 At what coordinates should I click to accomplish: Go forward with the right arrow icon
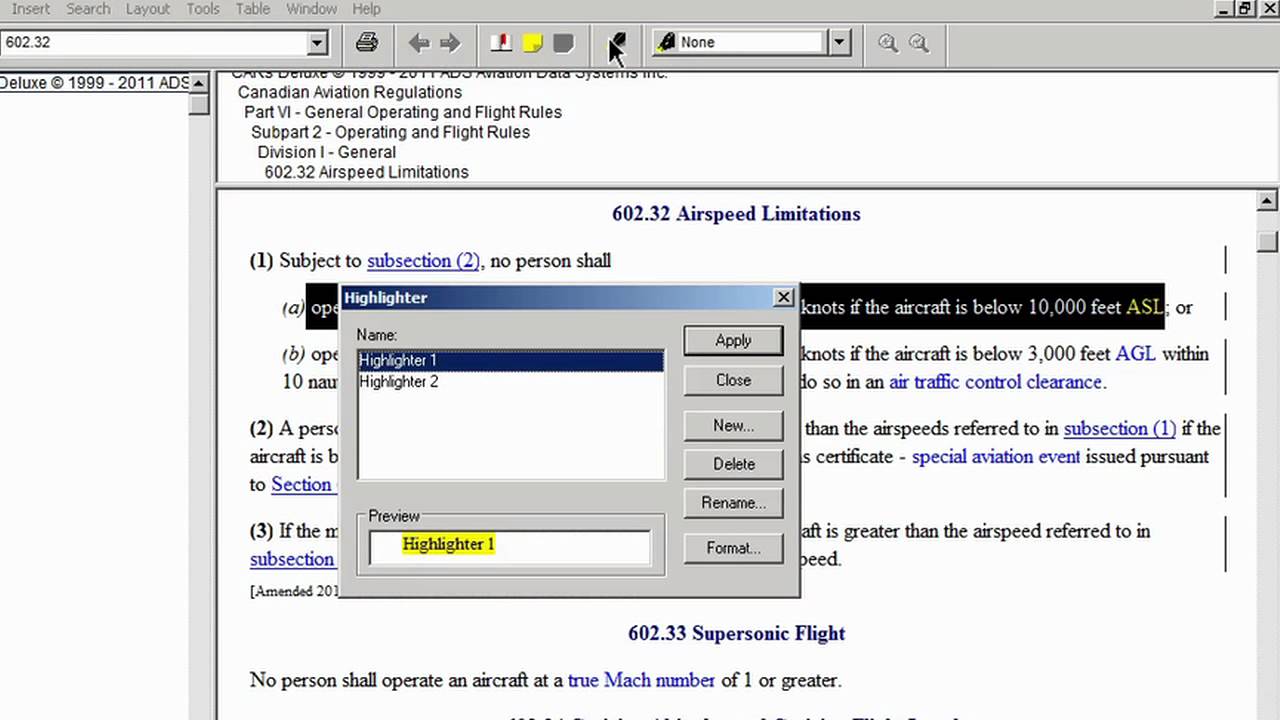(450, 42)
